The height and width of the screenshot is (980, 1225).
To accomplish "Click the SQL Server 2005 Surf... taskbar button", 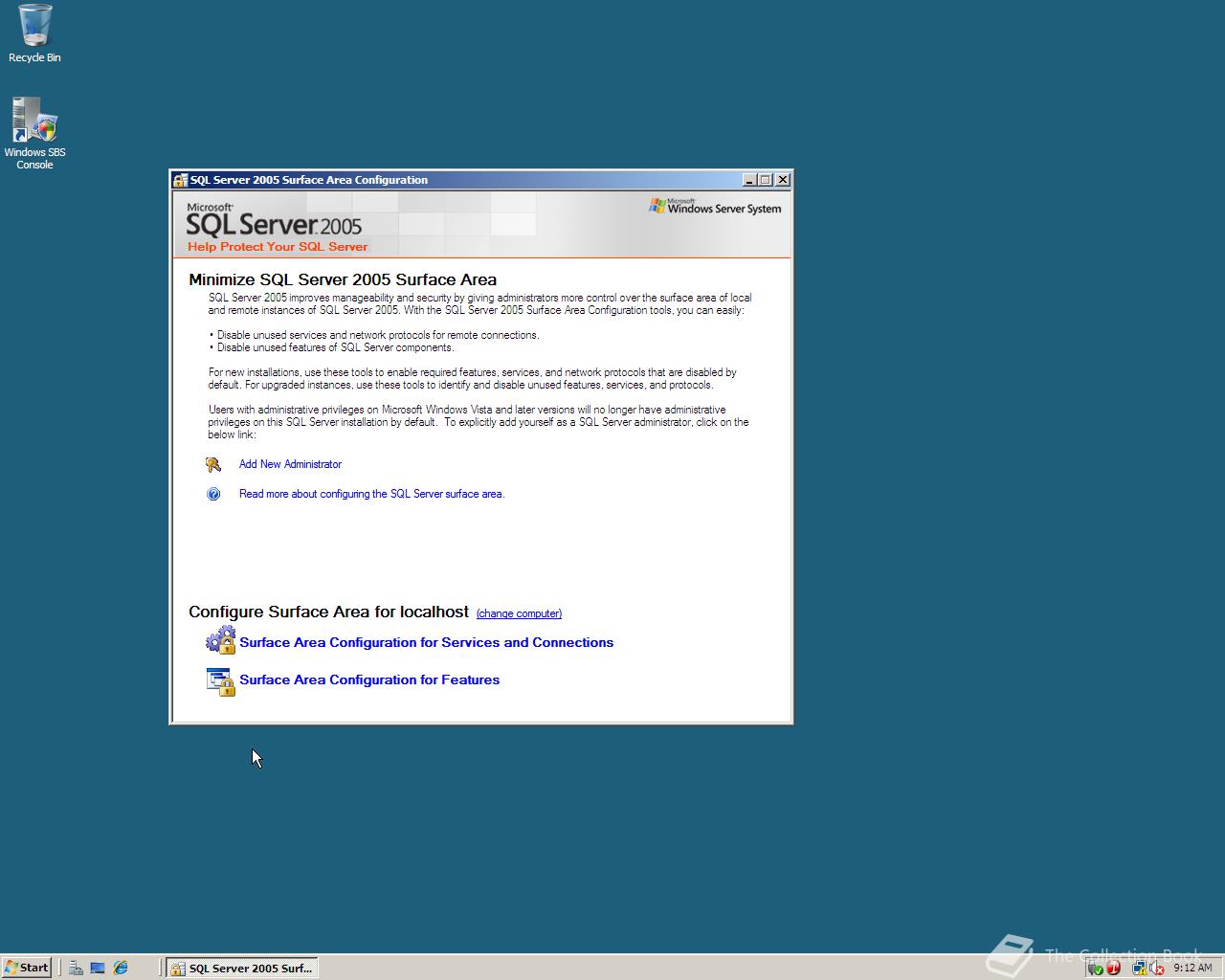I will coord(242,968).
